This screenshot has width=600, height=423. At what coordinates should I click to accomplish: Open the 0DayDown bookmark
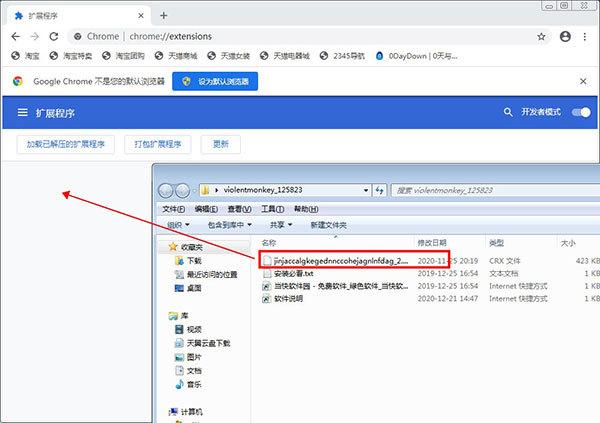click(416, 56)
